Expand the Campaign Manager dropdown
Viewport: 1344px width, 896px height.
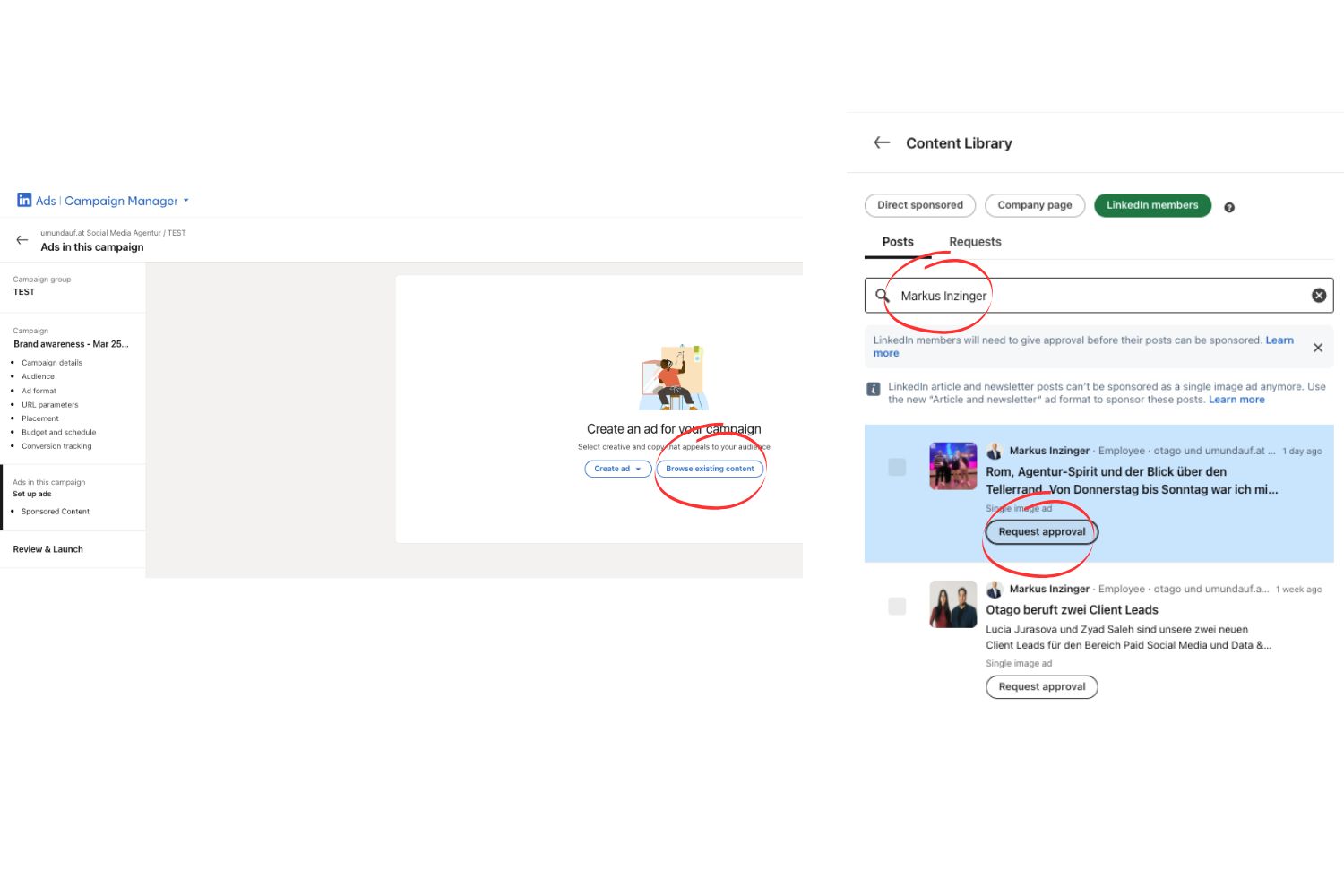tap(186, 201)
